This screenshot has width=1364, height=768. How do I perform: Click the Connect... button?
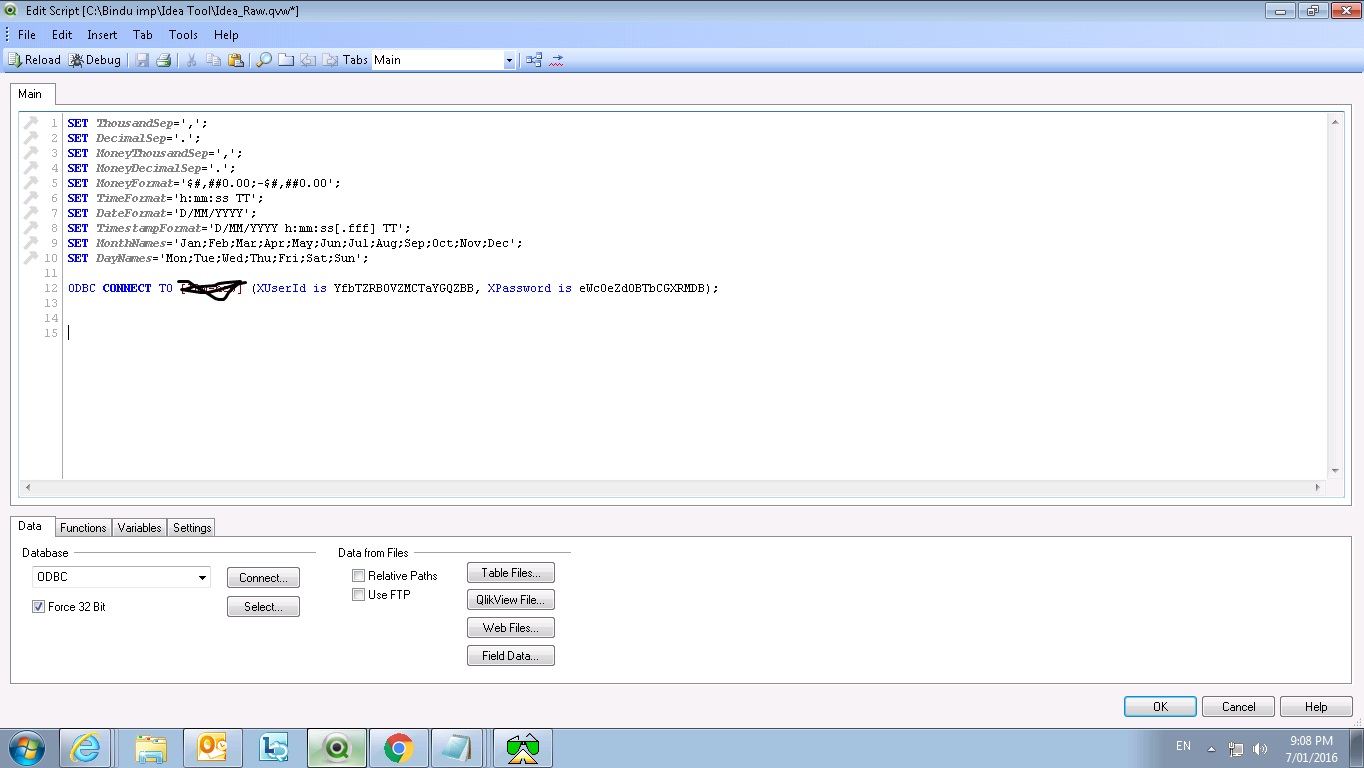263,578
